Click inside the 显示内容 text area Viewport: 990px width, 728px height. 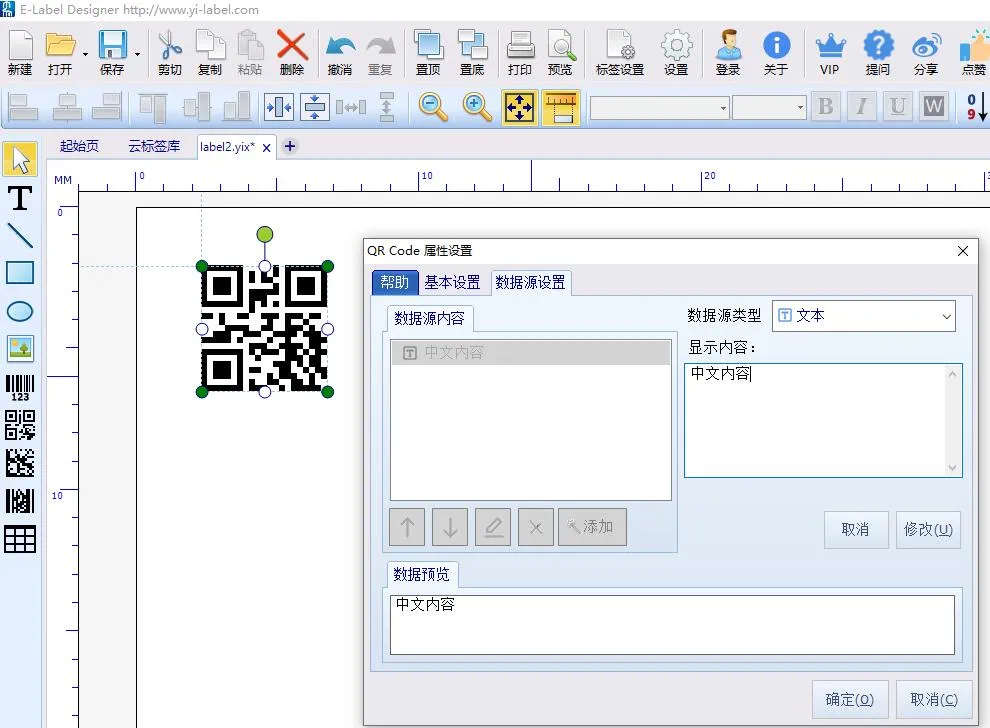[823, 420]
